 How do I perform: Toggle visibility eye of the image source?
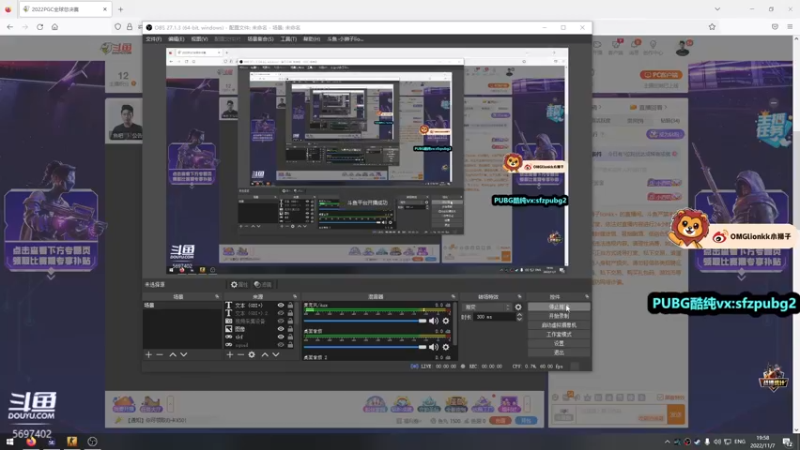280,329
